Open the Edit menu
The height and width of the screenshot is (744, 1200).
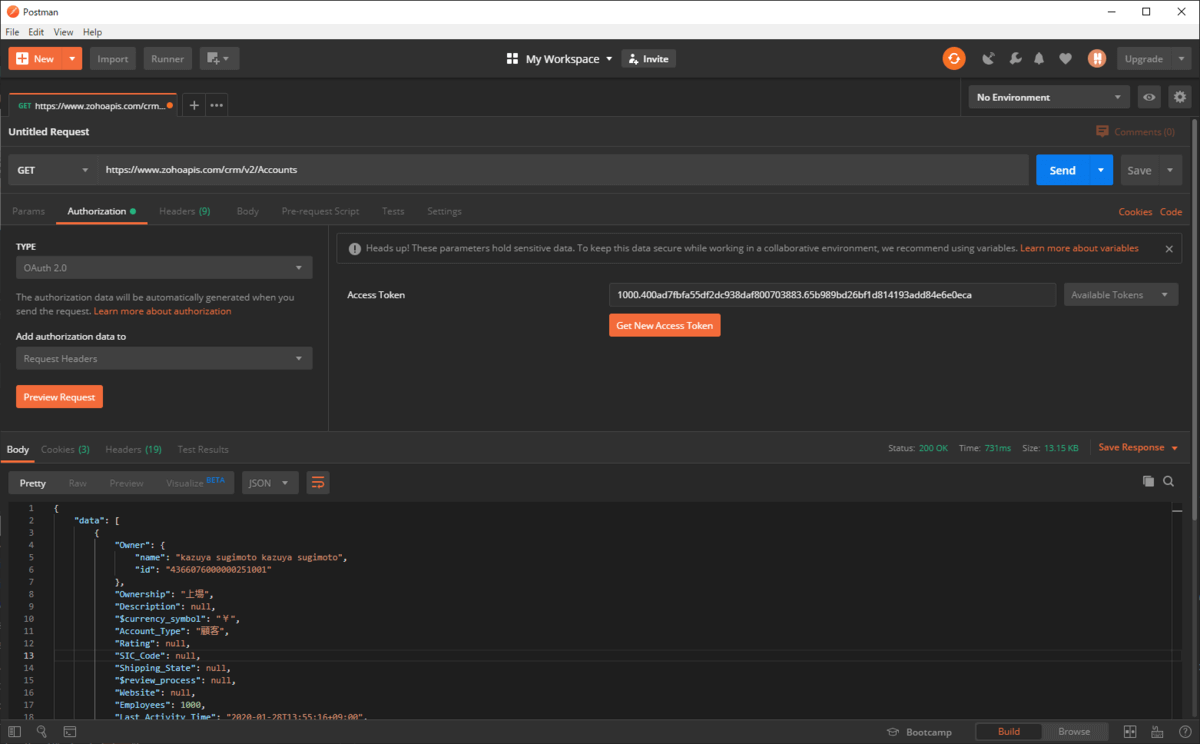(x=36, y=32)
